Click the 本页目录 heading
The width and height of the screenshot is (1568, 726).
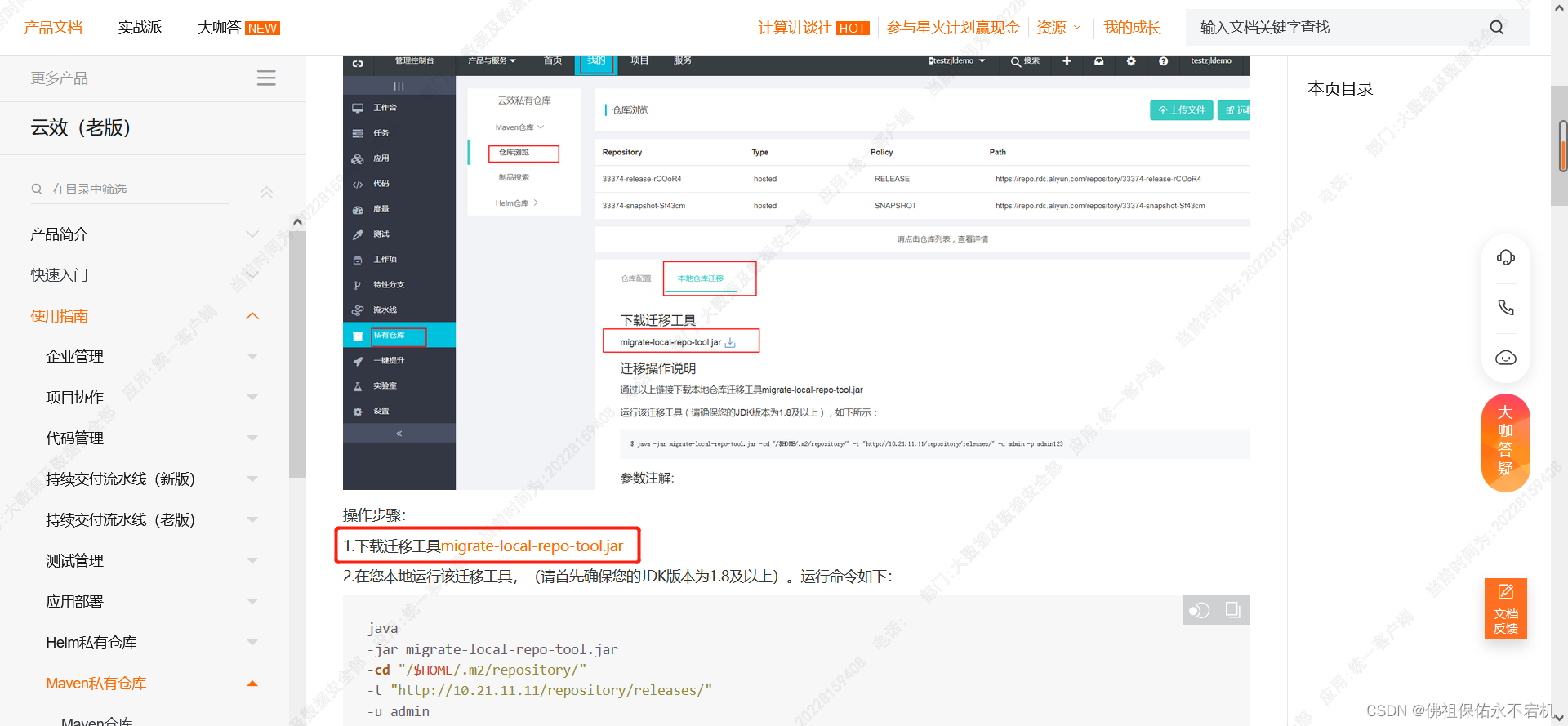[1340, 89]
